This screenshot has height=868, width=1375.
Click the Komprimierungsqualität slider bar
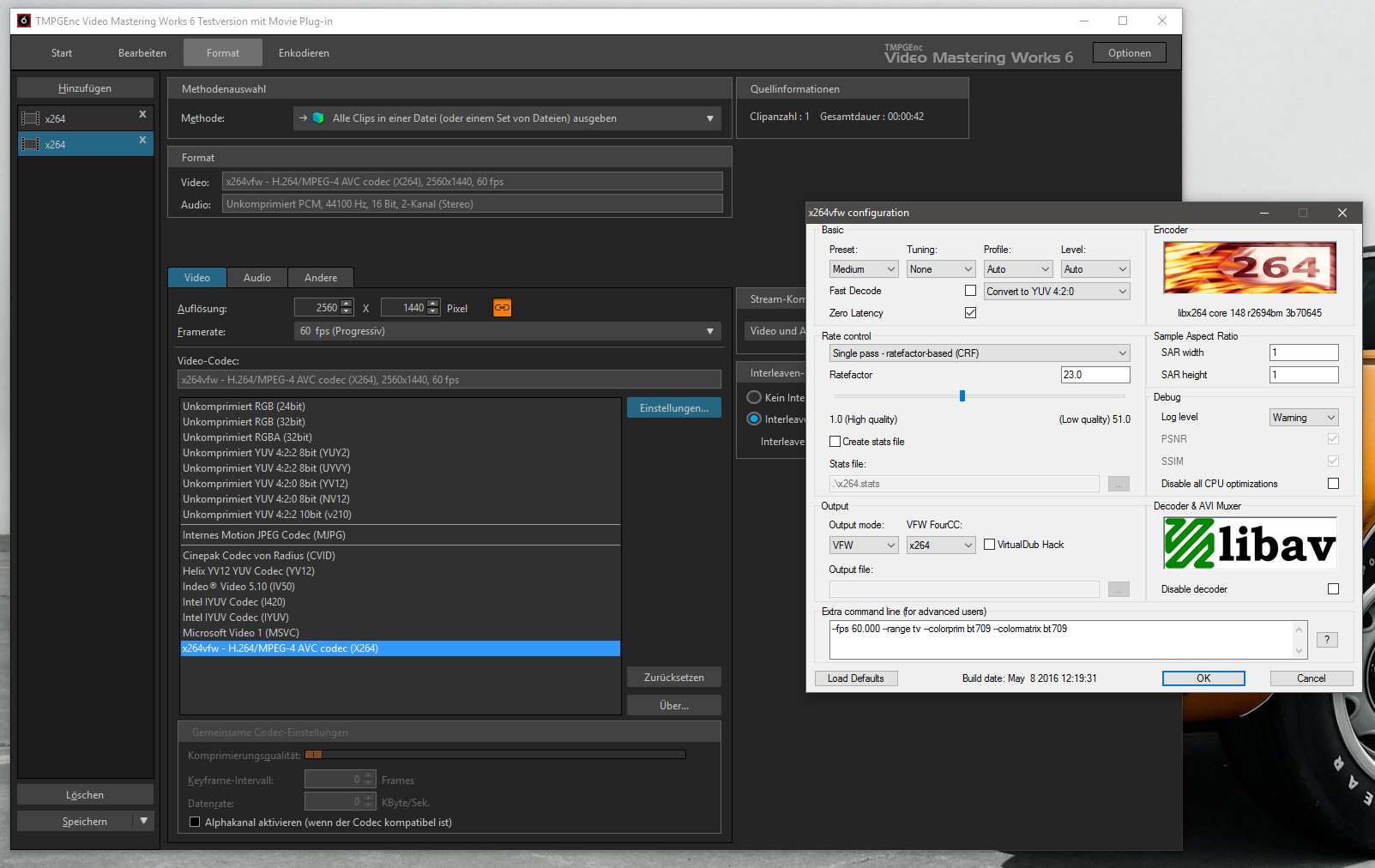click(495, 755)
